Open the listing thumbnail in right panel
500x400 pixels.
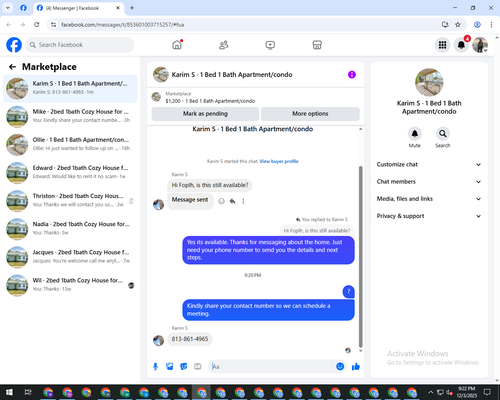tap(429, 82)
